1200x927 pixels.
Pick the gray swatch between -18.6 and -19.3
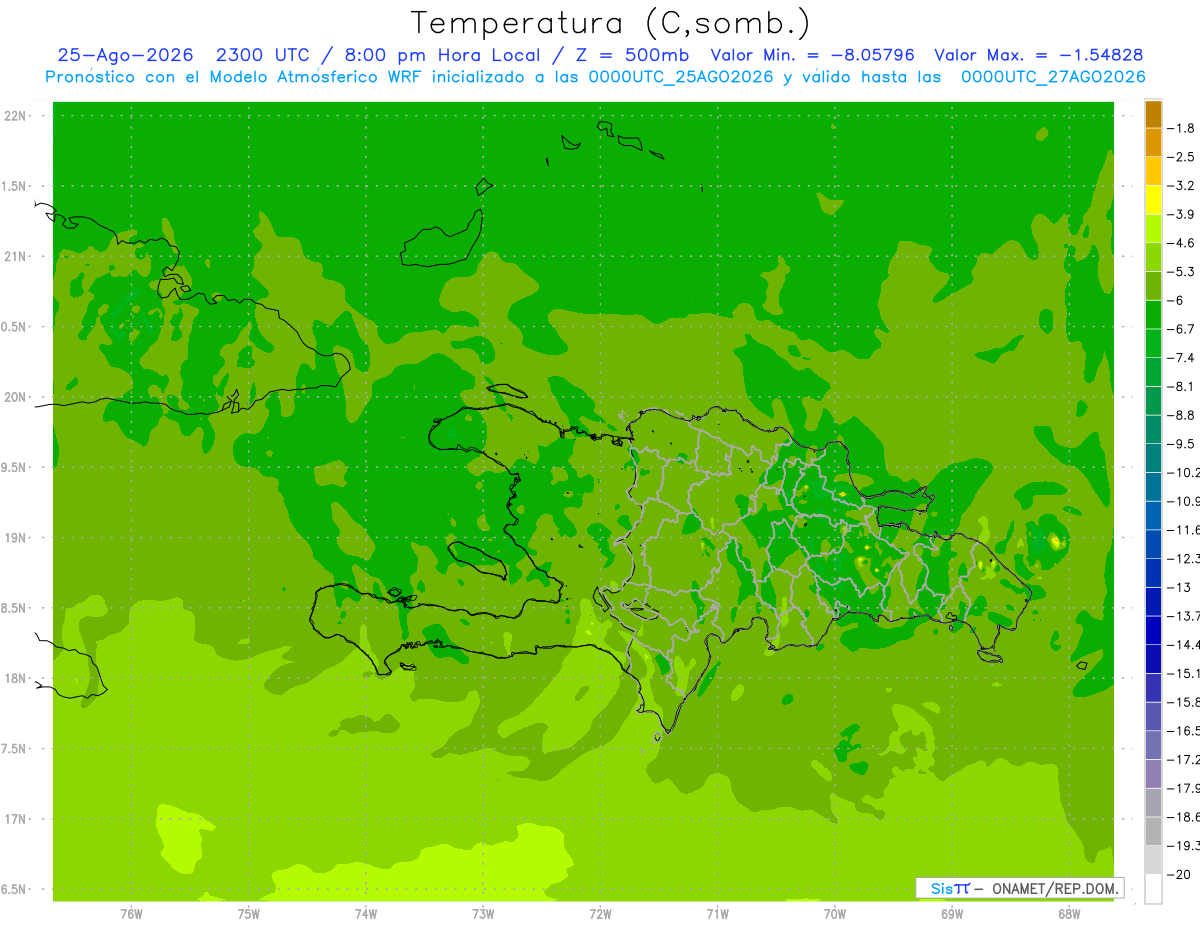point(1153,831)
